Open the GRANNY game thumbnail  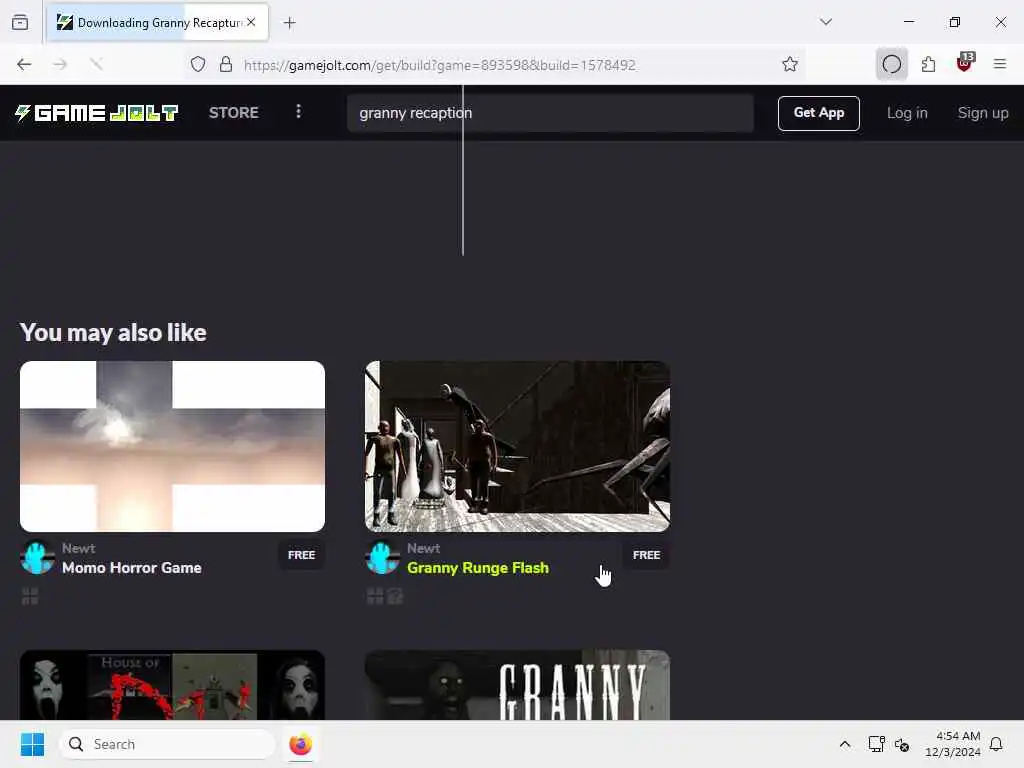(517, 685)
